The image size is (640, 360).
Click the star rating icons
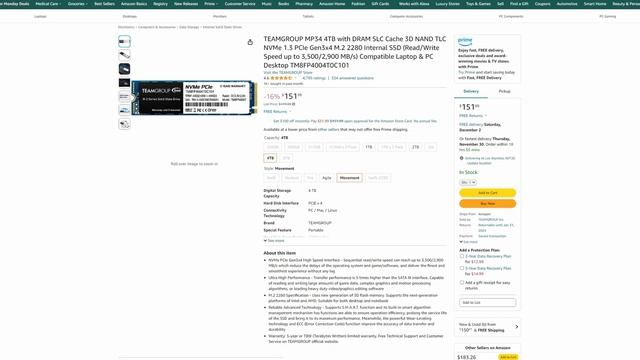point(281,78)
